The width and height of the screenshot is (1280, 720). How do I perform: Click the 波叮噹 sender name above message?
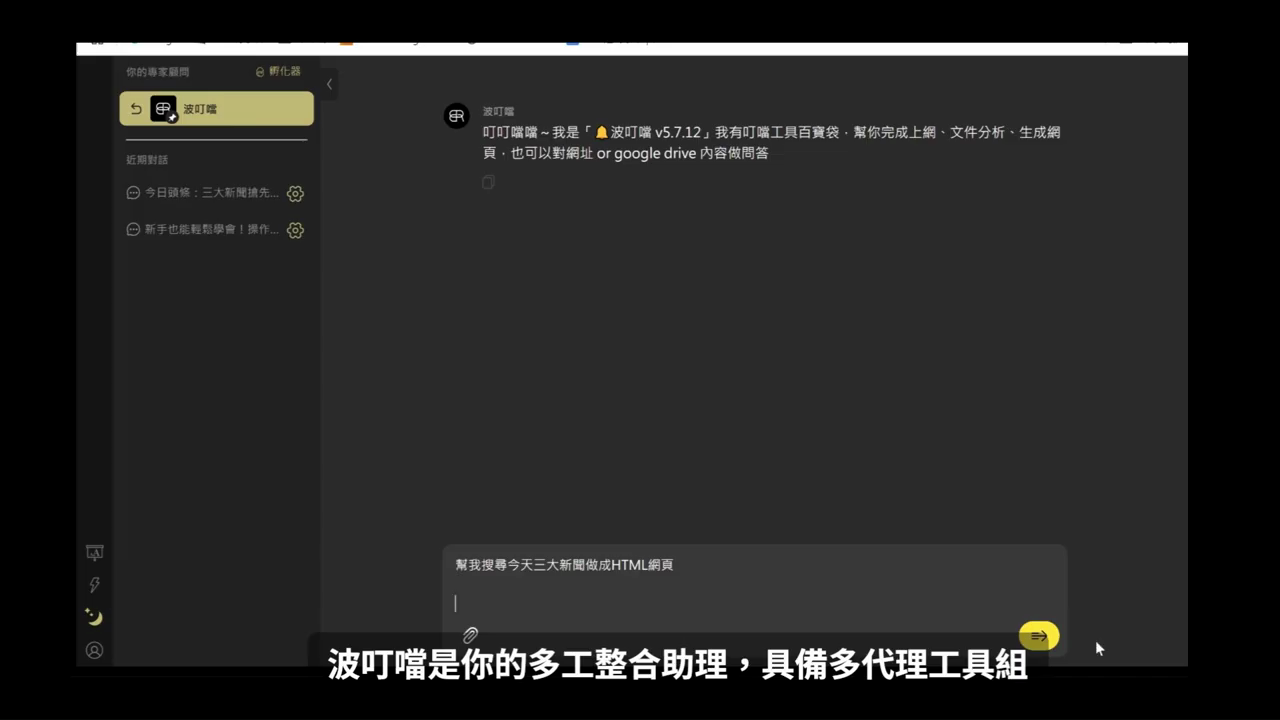tap(498, 111)
